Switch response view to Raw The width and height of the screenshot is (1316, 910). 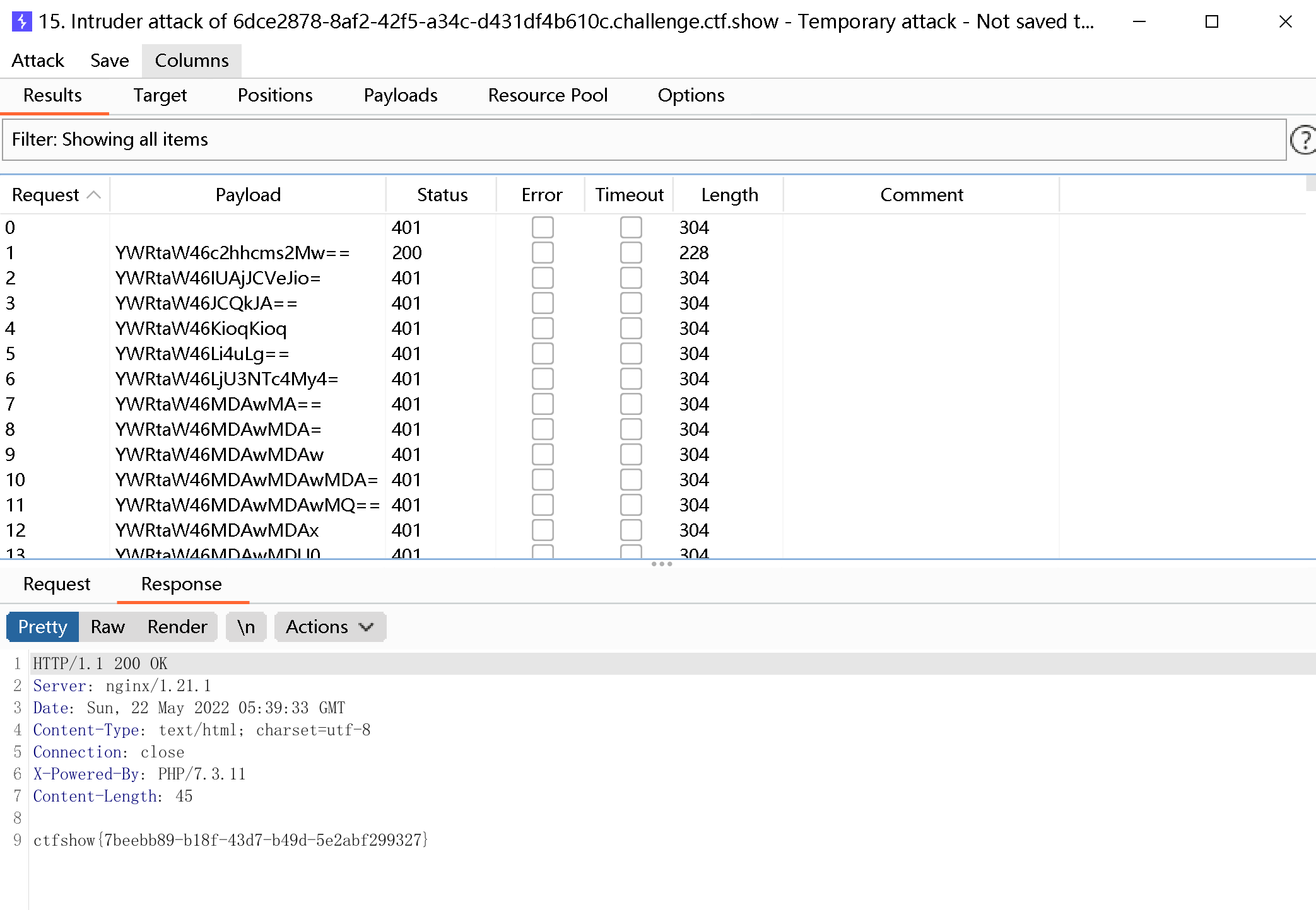point(107,627)
